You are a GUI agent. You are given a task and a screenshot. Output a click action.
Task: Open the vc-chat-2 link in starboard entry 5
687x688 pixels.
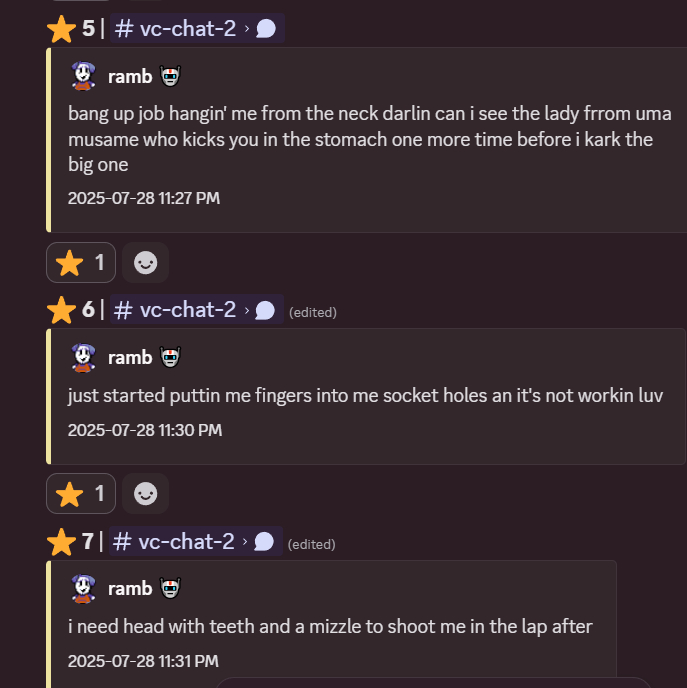[176, 28]
